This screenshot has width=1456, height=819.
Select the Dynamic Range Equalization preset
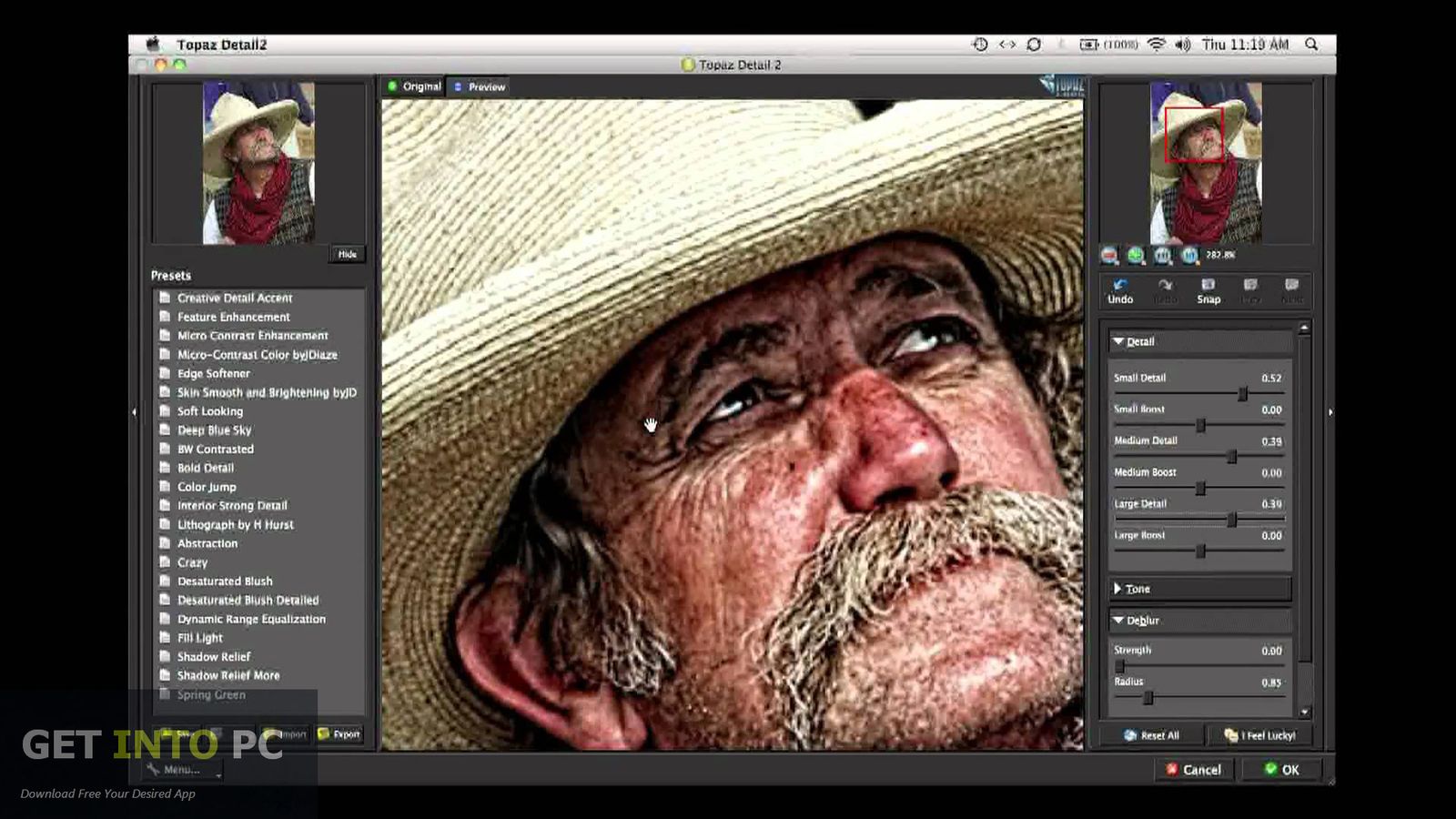251,619
